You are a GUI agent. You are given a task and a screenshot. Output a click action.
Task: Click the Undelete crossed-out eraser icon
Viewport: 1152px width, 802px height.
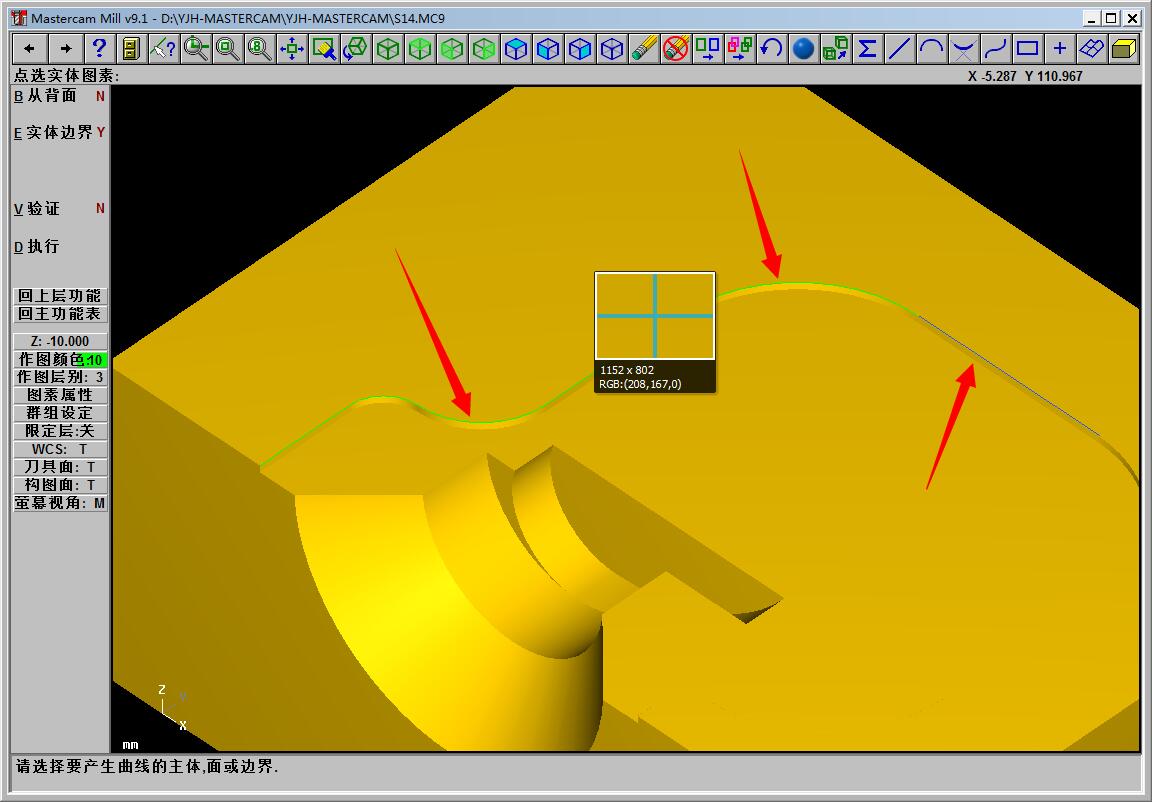[676, 48]
